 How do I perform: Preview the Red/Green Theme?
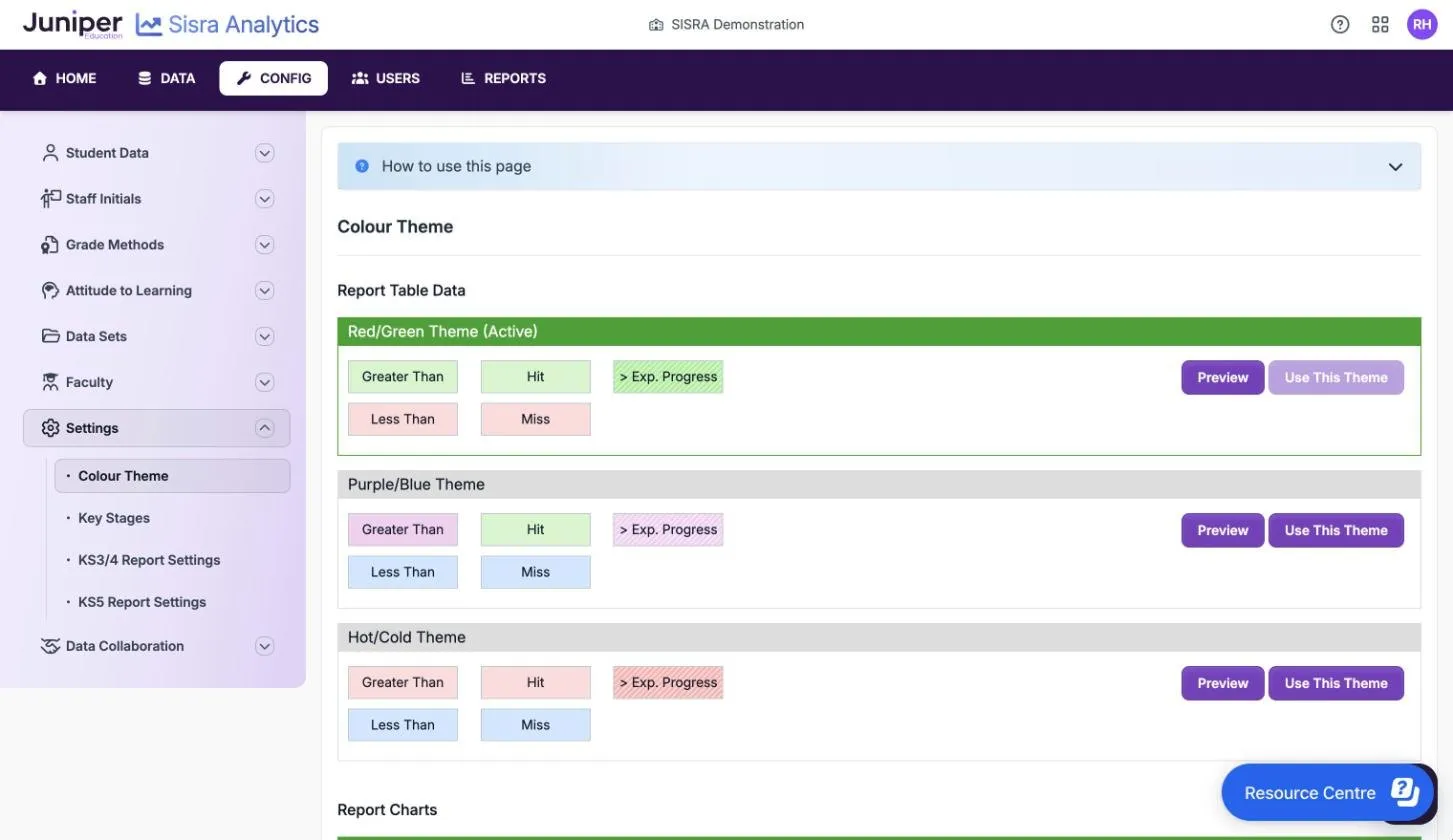click(x=1222, y=377)
